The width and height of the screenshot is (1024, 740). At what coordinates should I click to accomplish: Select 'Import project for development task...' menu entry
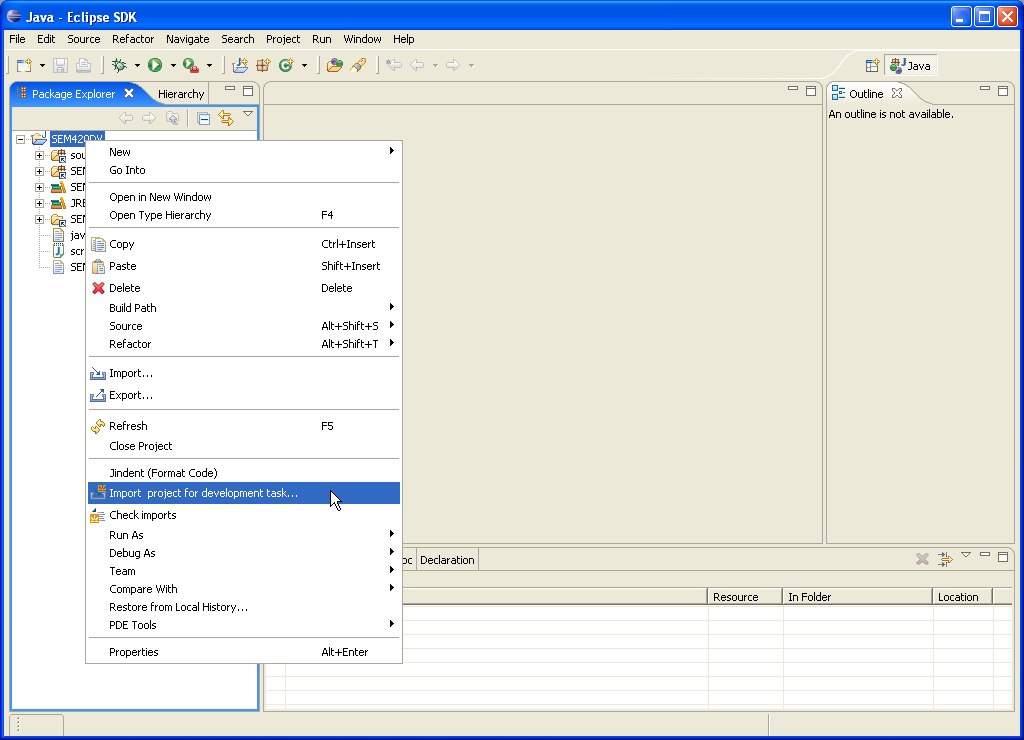[203, 493]
